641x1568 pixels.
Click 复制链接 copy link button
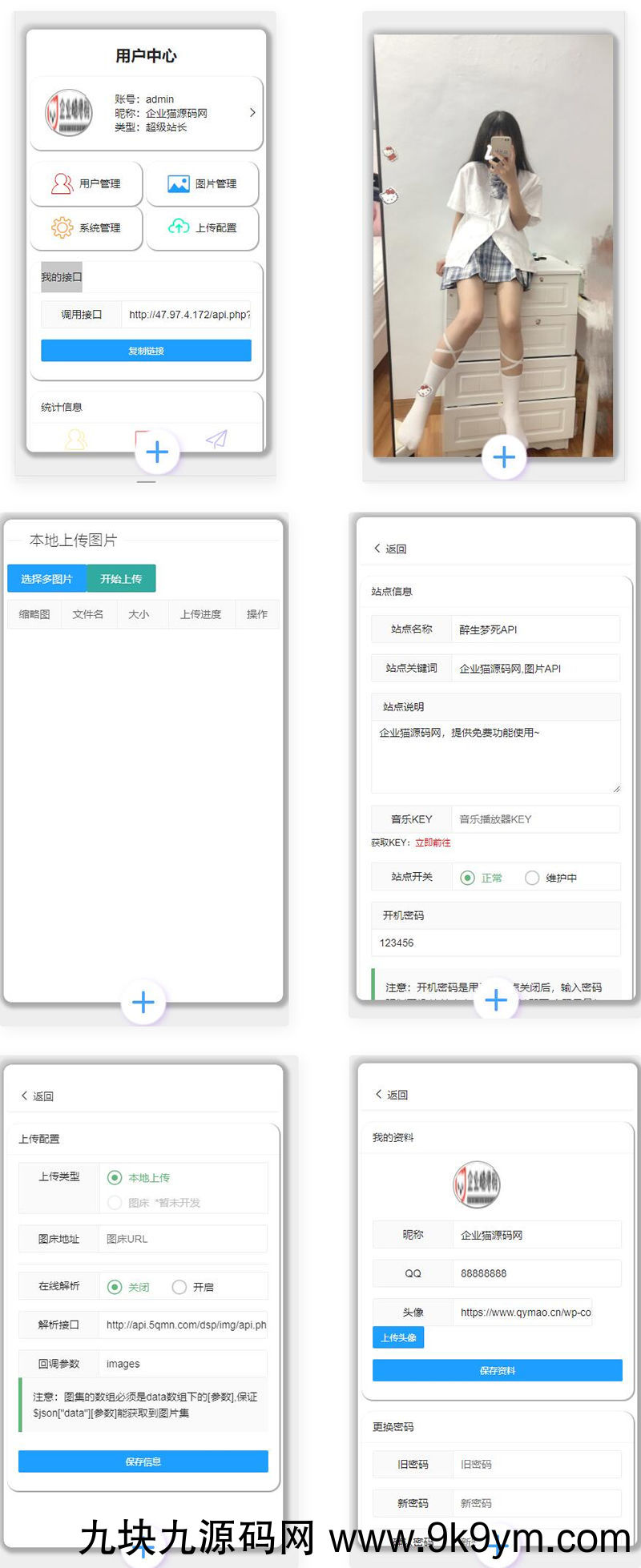coord(146,351)
